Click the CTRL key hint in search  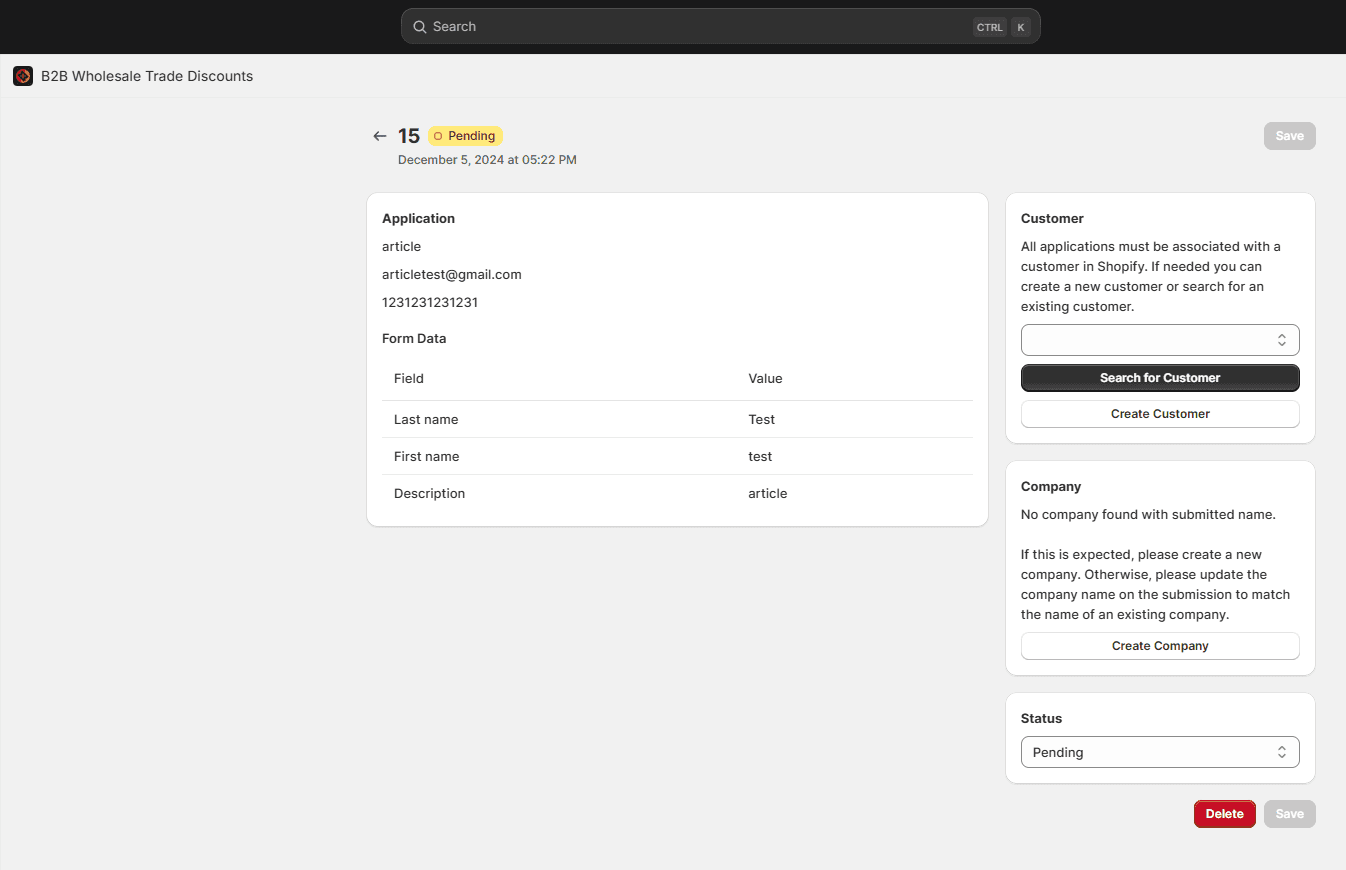[990, 27]
